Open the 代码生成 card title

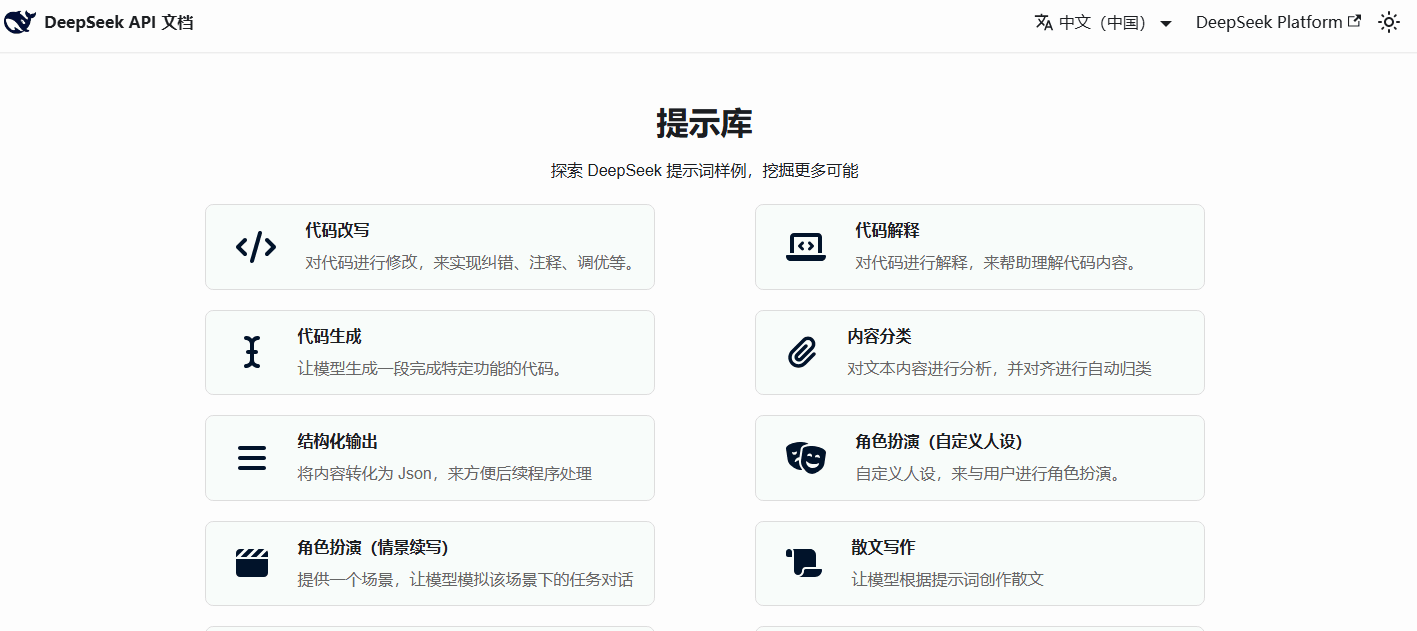[329, 336]
